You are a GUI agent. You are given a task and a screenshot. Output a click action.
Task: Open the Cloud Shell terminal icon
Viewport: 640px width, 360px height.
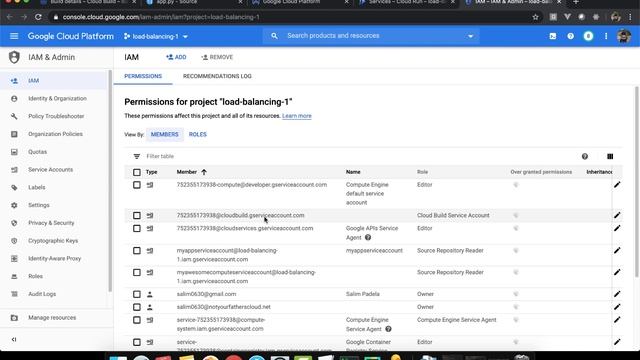(553, 36)
